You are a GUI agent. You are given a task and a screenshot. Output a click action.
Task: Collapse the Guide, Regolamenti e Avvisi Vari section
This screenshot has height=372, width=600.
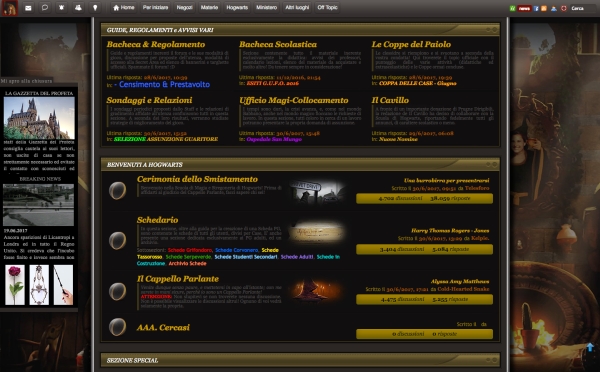click(492, 29)
